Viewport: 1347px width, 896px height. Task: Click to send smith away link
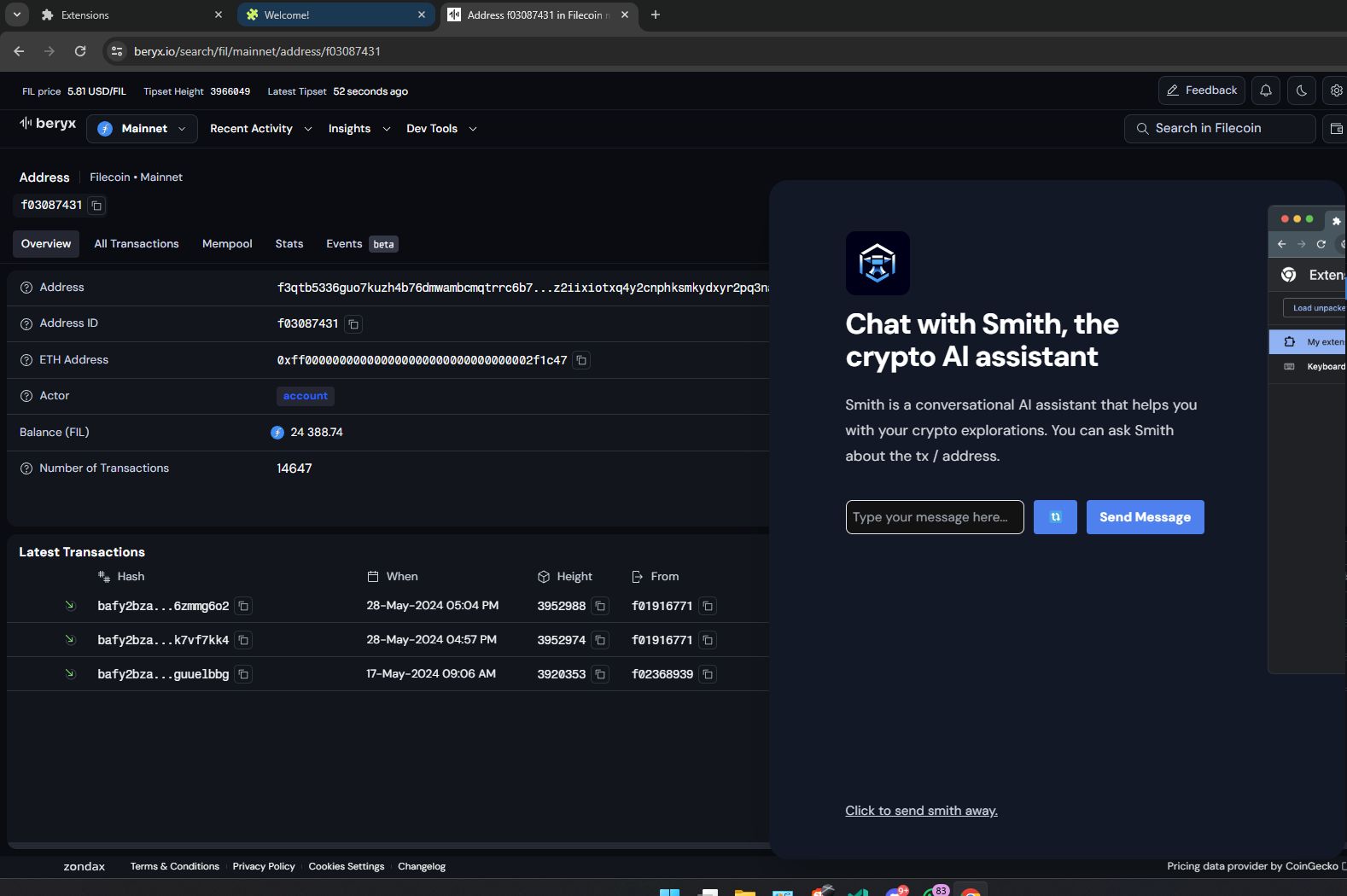(x=921, y=811)
